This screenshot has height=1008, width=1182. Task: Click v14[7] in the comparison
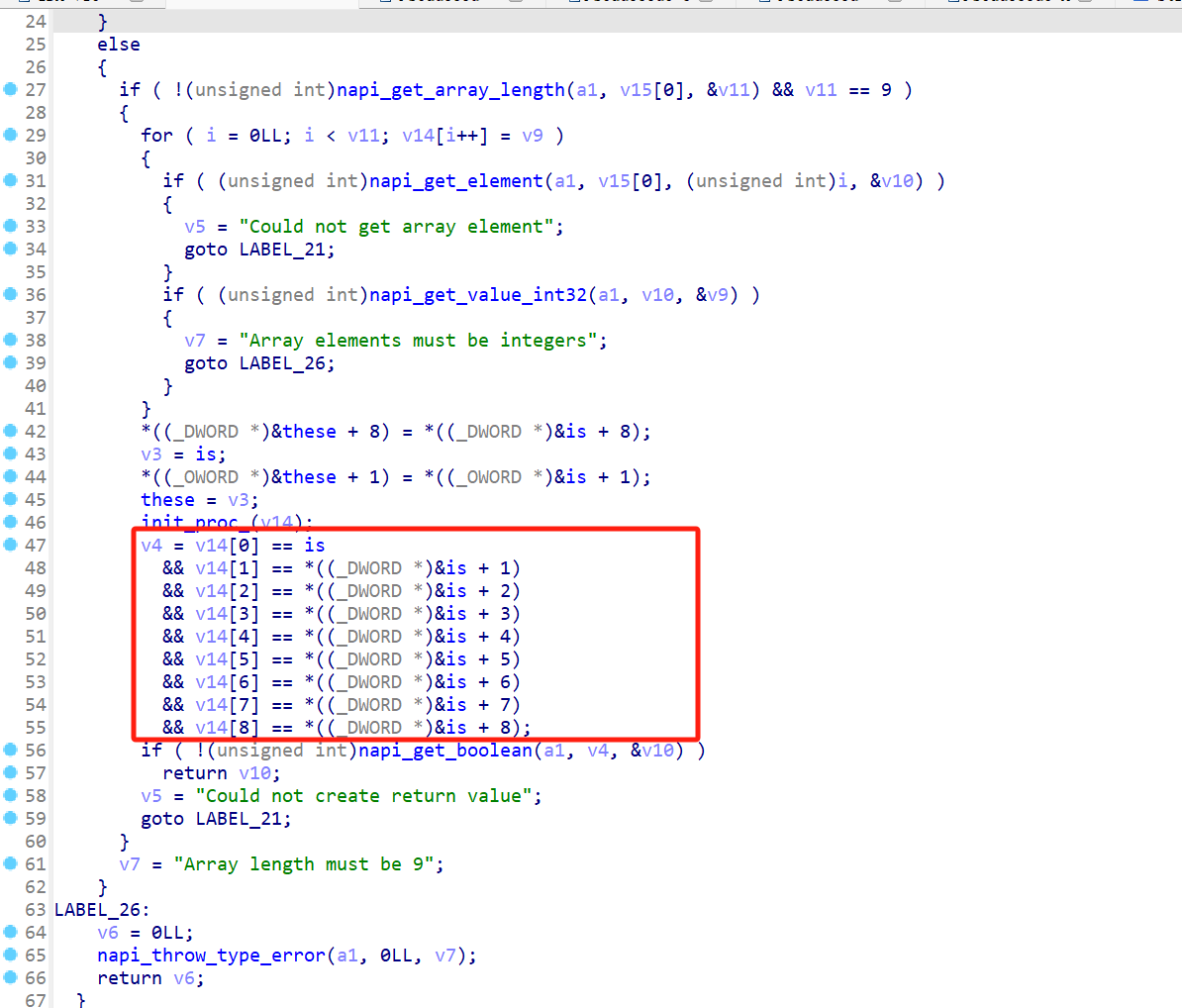(x=226, y=705)
